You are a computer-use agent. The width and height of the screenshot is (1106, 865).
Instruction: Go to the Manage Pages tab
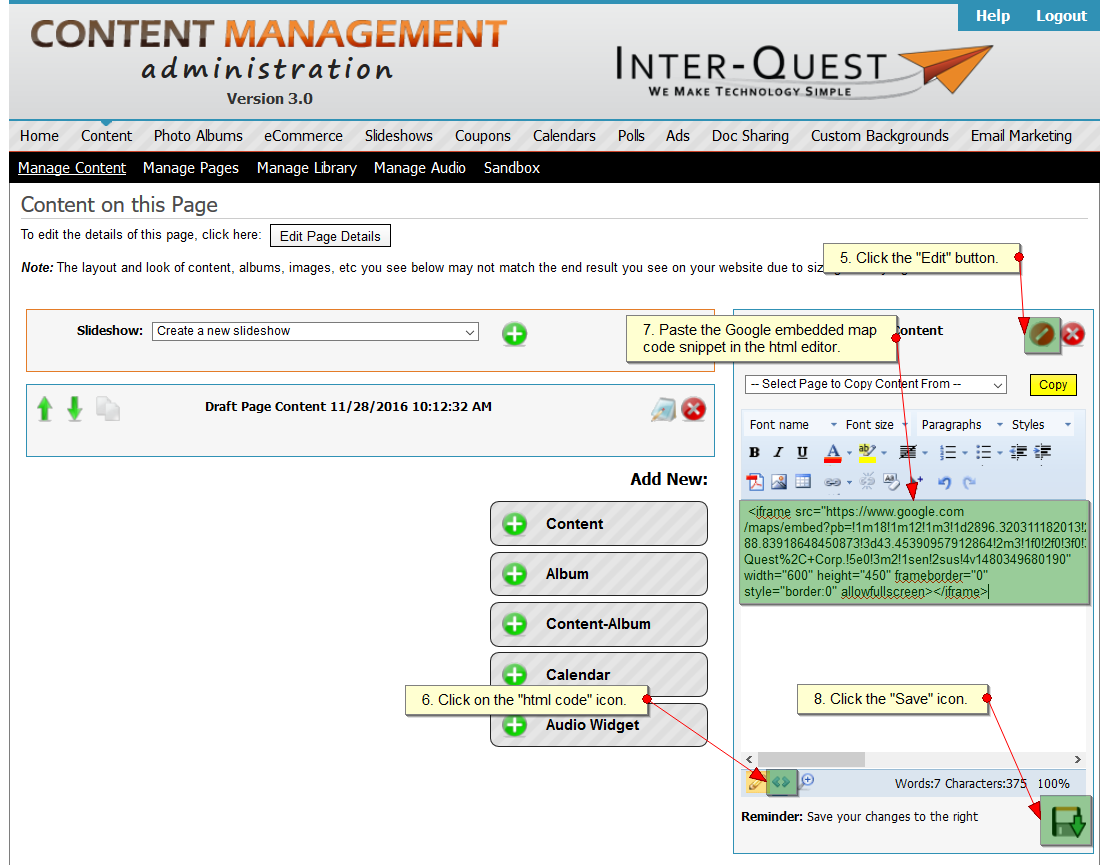191,168
